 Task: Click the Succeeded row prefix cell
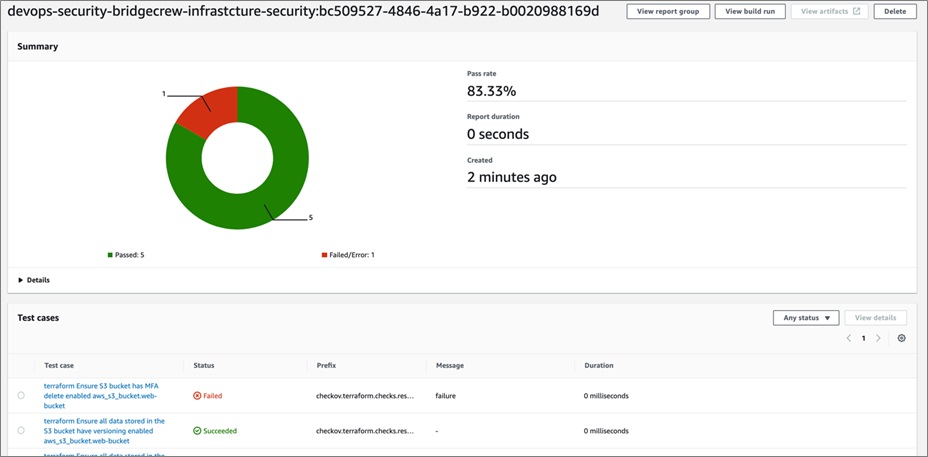pos(365,431)
